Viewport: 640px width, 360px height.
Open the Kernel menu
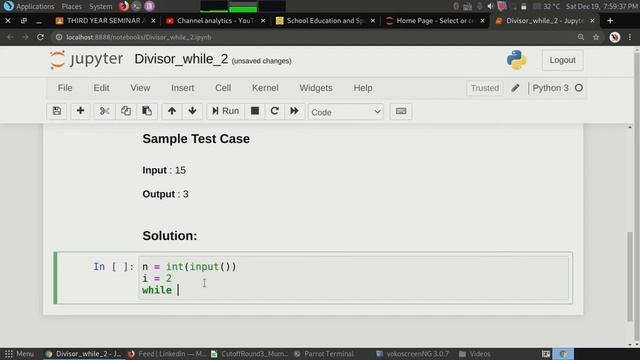(265, 88)
